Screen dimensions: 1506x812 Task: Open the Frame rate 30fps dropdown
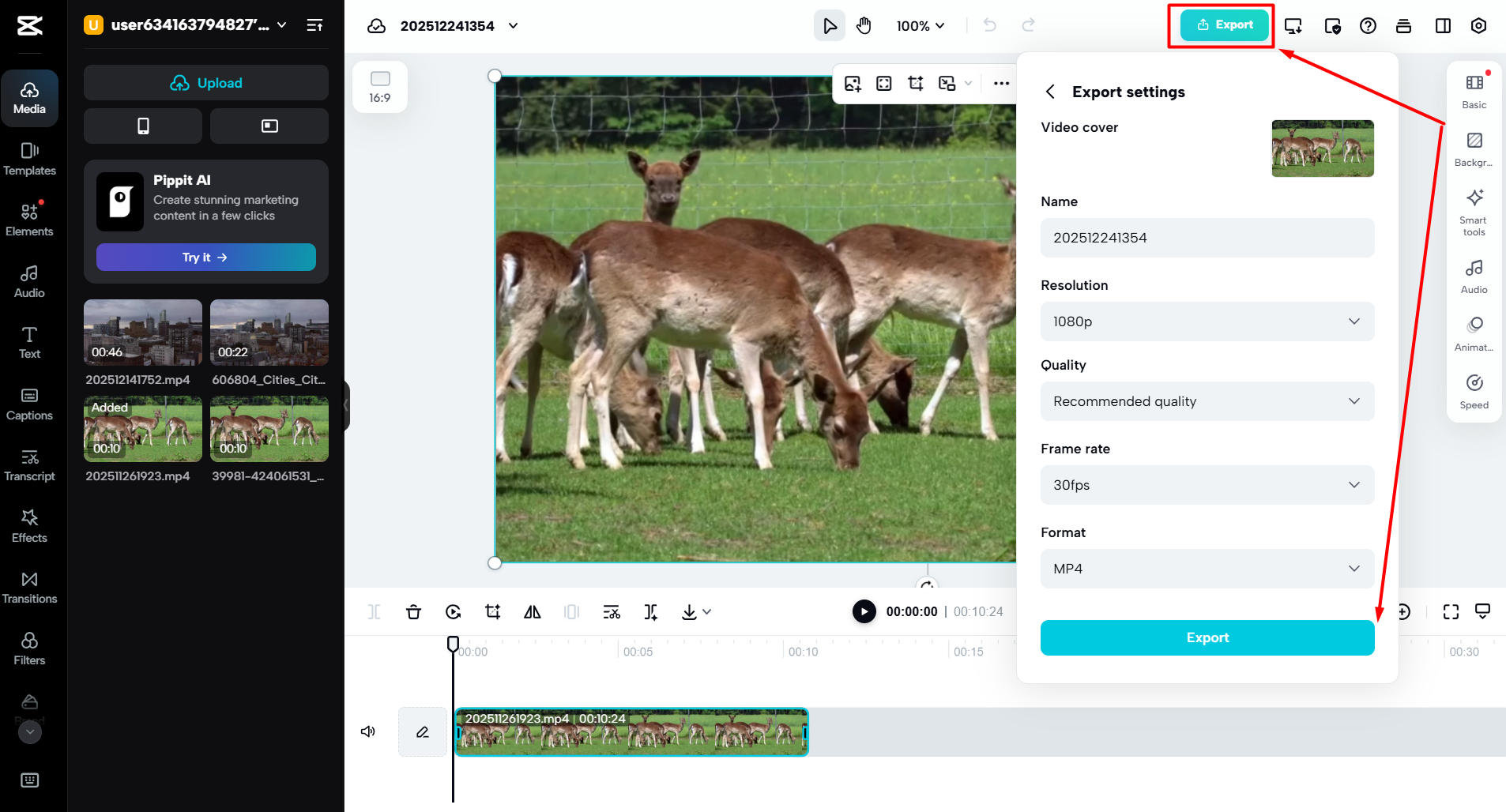pos(1207,485)
